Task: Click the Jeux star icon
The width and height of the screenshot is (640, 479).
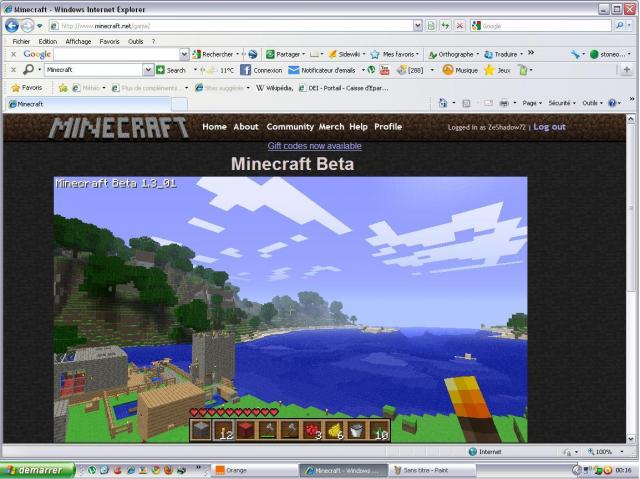Action: click(489, 70)
